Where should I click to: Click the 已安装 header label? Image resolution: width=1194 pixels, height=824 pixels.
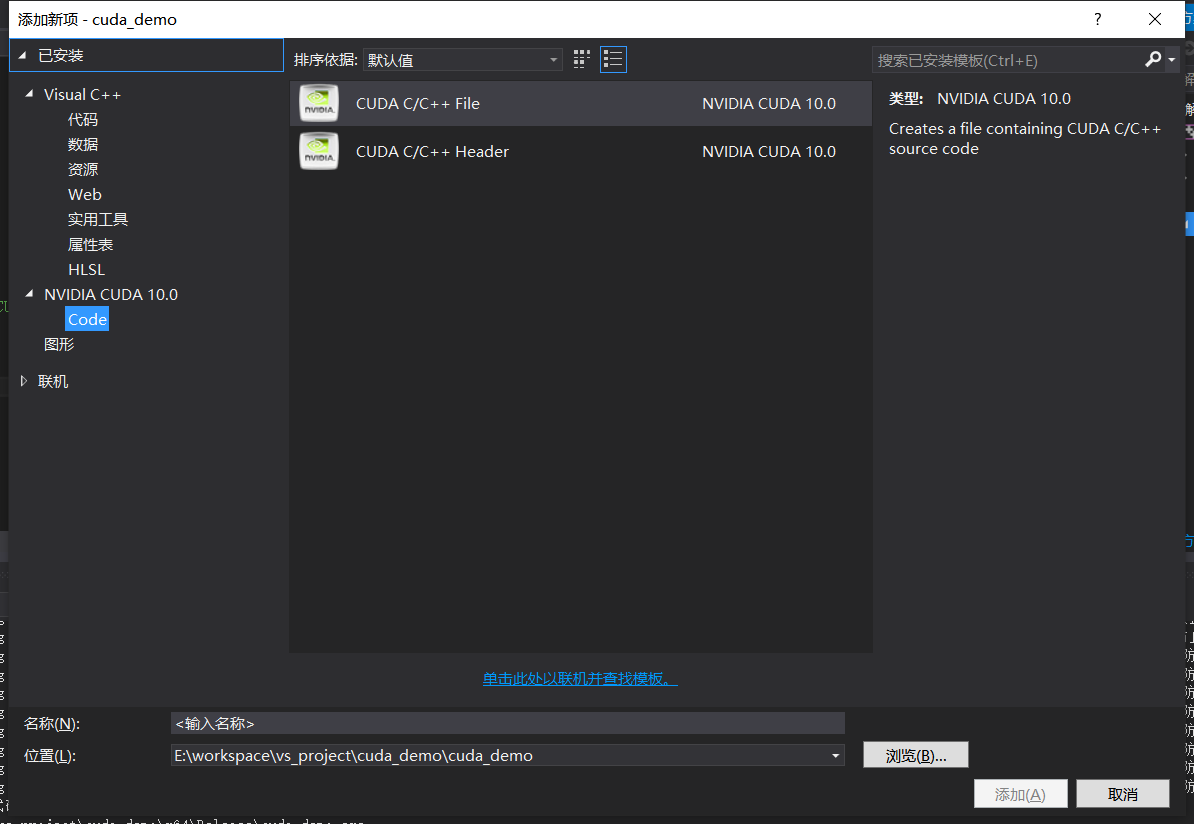60,56
